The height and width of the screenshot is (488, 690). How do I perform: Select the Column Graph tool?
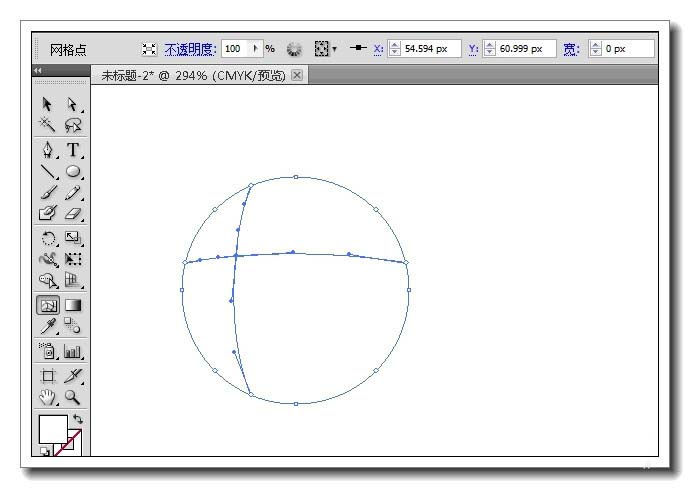73,351
